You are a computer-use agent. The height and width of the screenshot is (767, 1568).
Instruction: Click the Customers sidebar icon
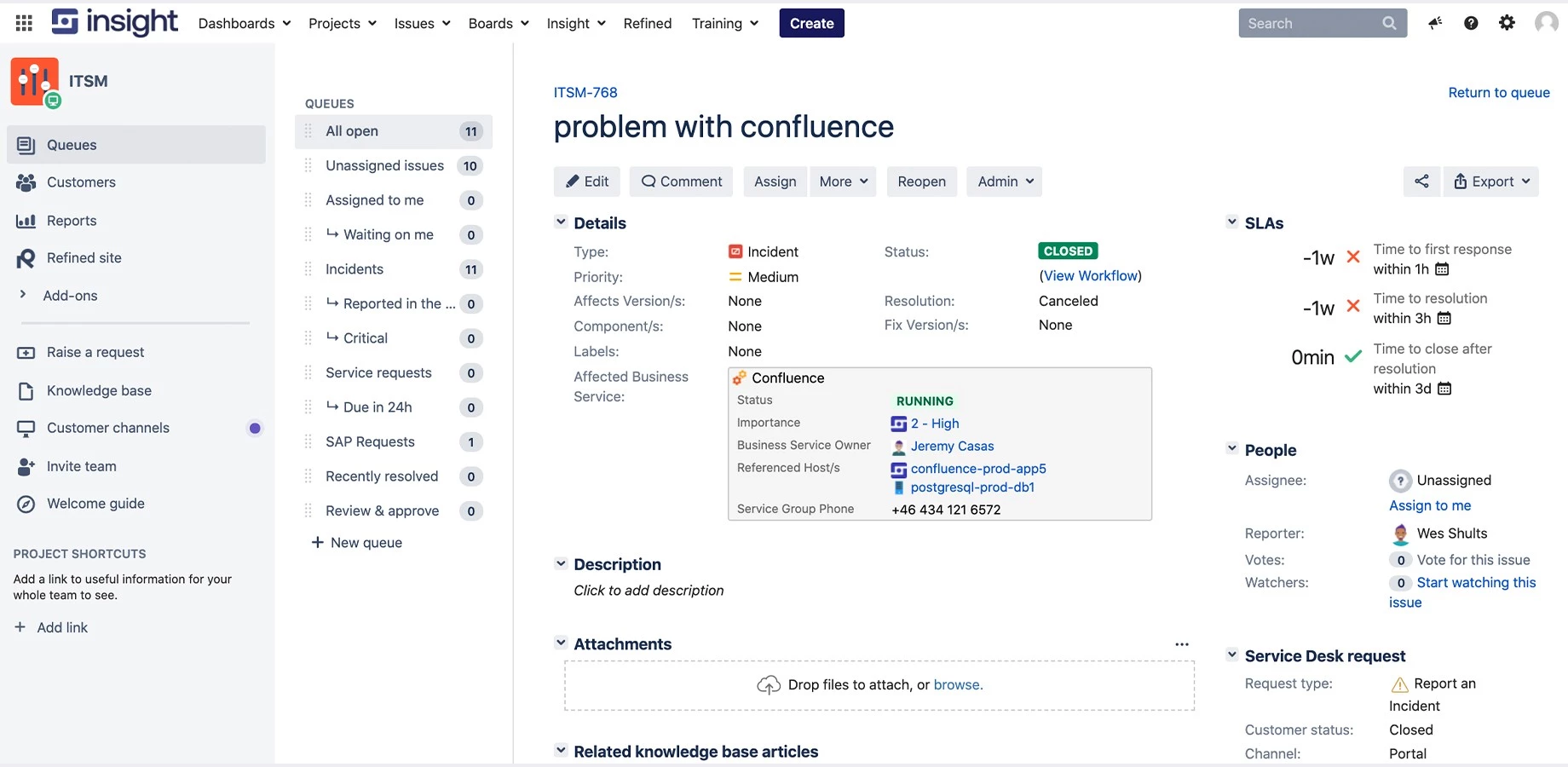(x=26, y=182)
